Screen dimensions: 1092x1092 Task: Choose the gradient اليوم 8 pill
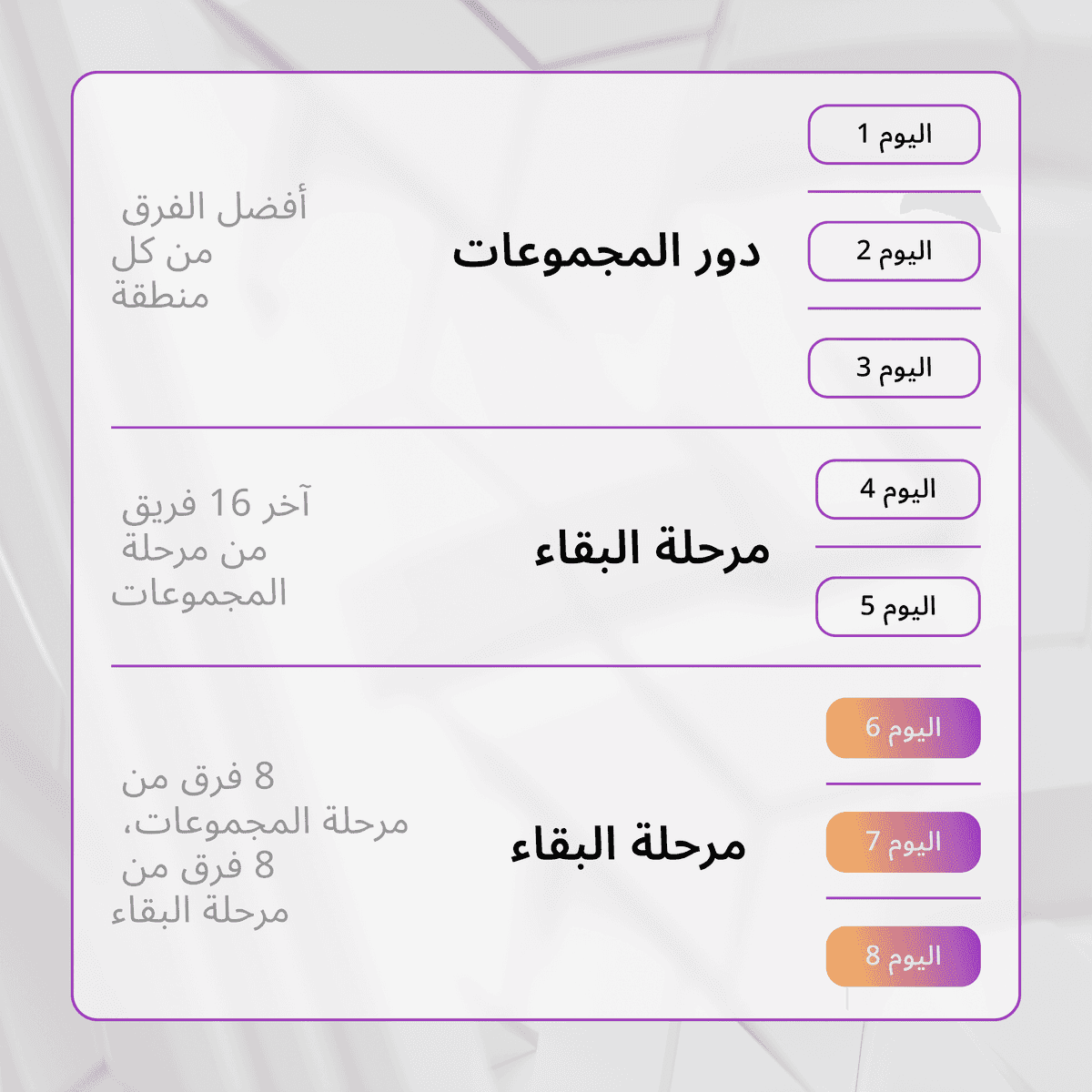pos(903,956)
